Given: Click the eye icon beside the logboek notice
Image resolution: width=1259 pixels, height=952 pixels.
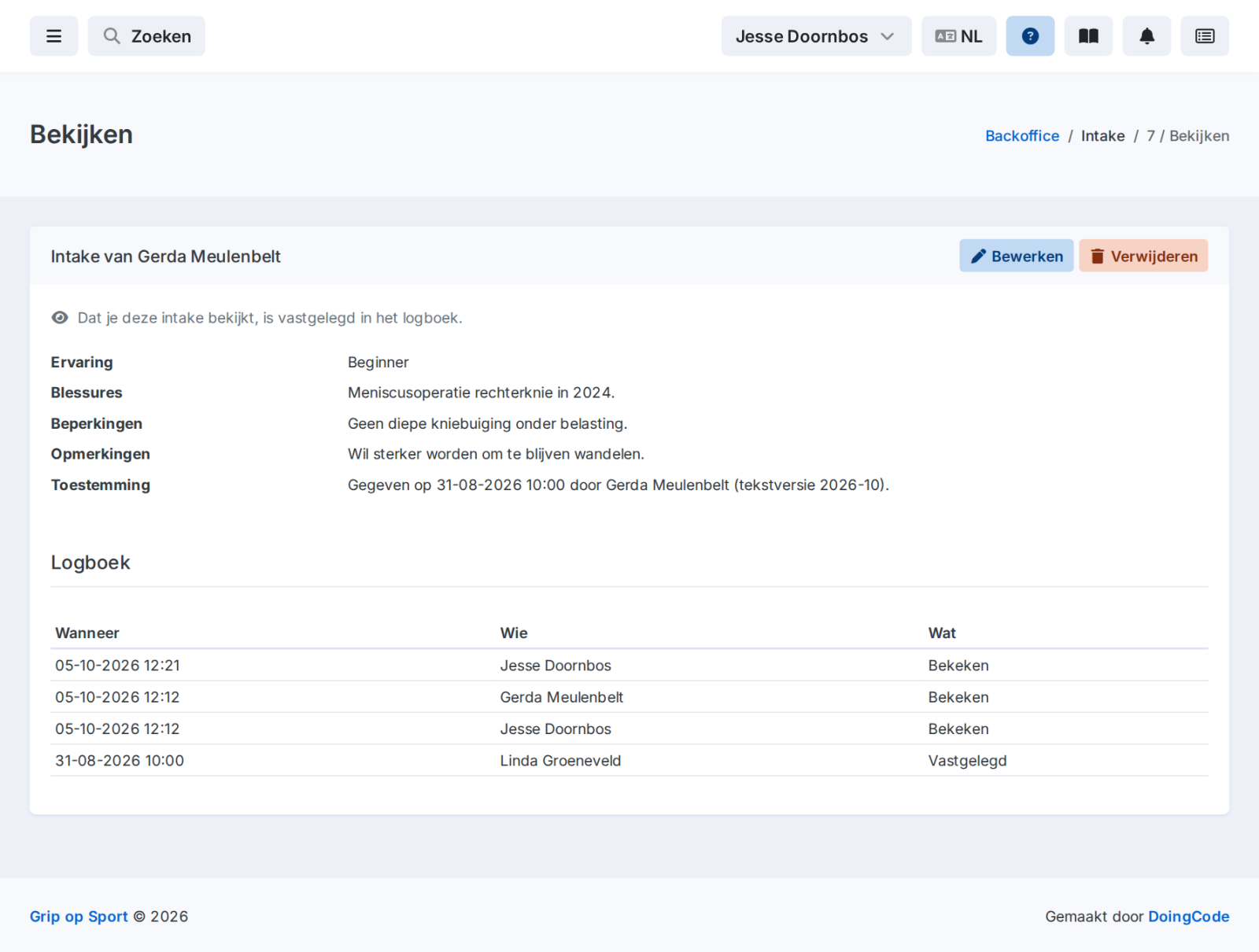Looking at the screenshot, I should pyautogui.click(x=60, y=318).
